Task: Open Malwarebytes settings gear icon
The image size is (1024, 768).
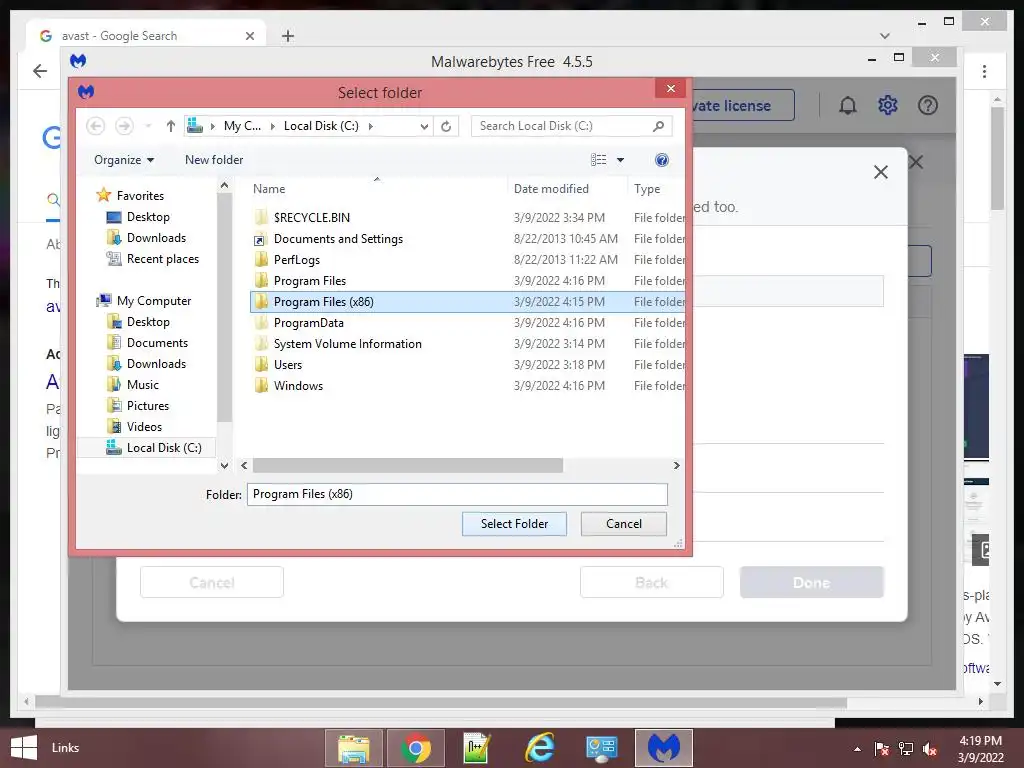Action: (888, 105)
